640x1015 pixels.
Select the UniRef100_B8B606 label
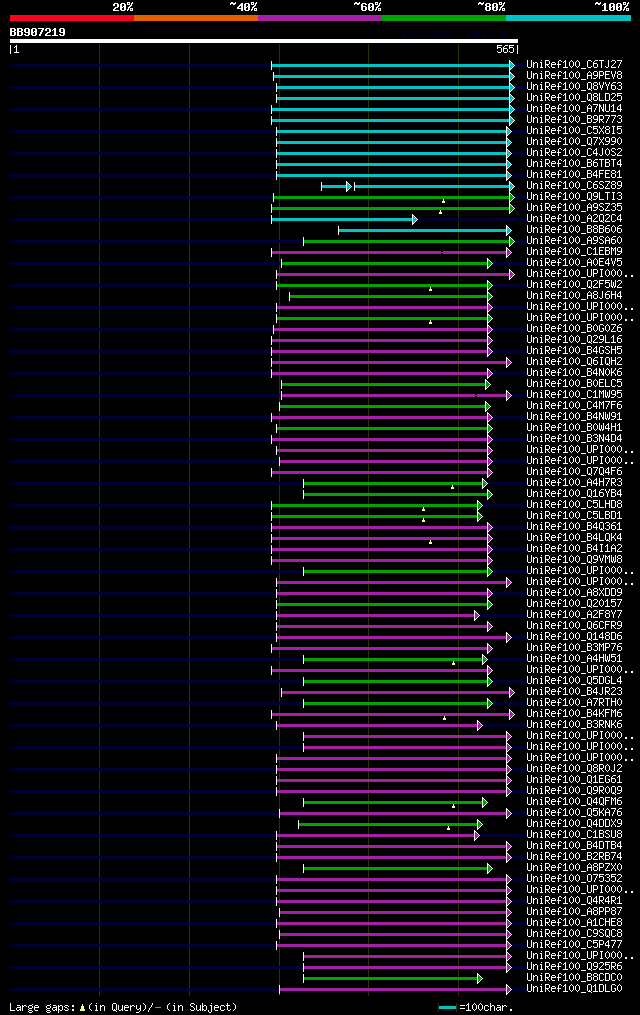click(574, 230)
